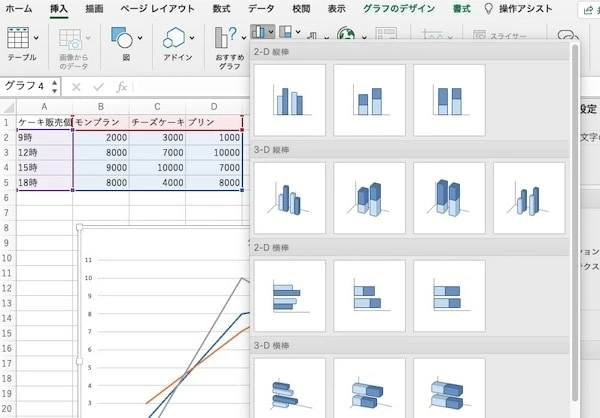The image size is (600, 418).
Task: Switch to the ホーム tab
Action: click(19, 8)
